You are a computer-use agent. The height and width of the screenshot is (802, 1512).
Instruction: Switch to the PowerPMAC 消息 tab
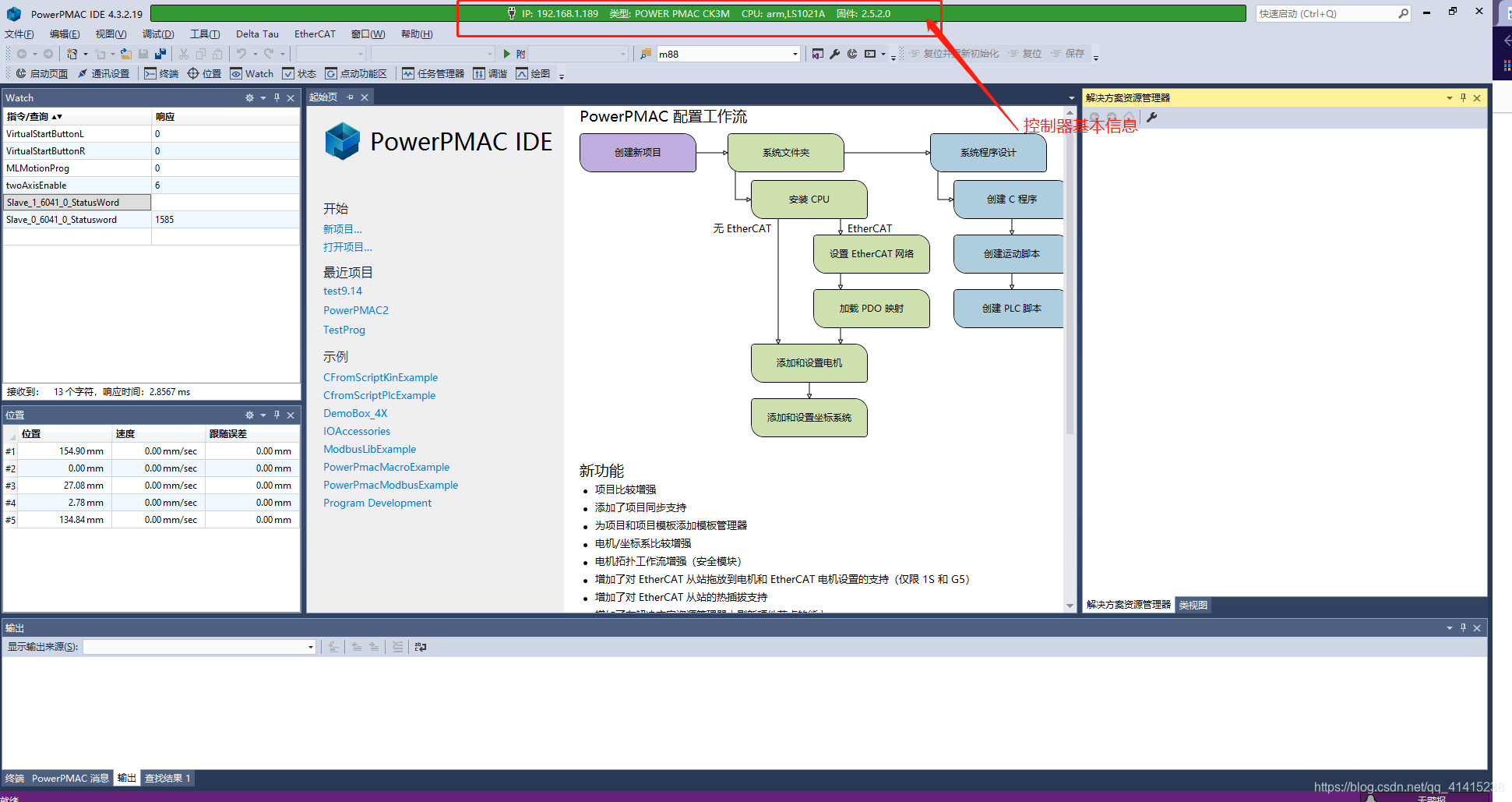pyautogui.click(x=70, y=779)
